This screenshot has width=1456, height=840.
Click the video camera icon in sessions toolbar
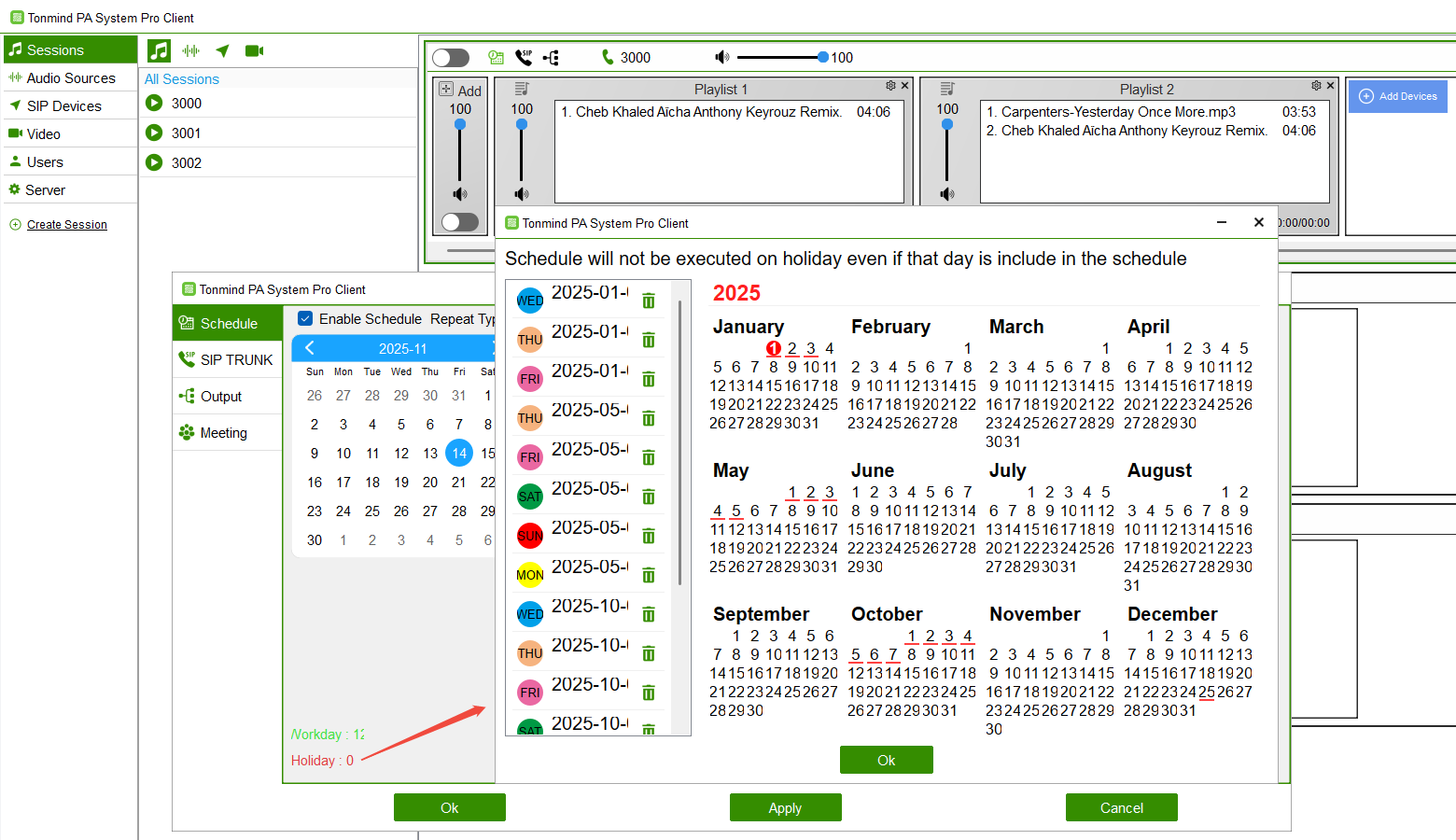(254, 51)
